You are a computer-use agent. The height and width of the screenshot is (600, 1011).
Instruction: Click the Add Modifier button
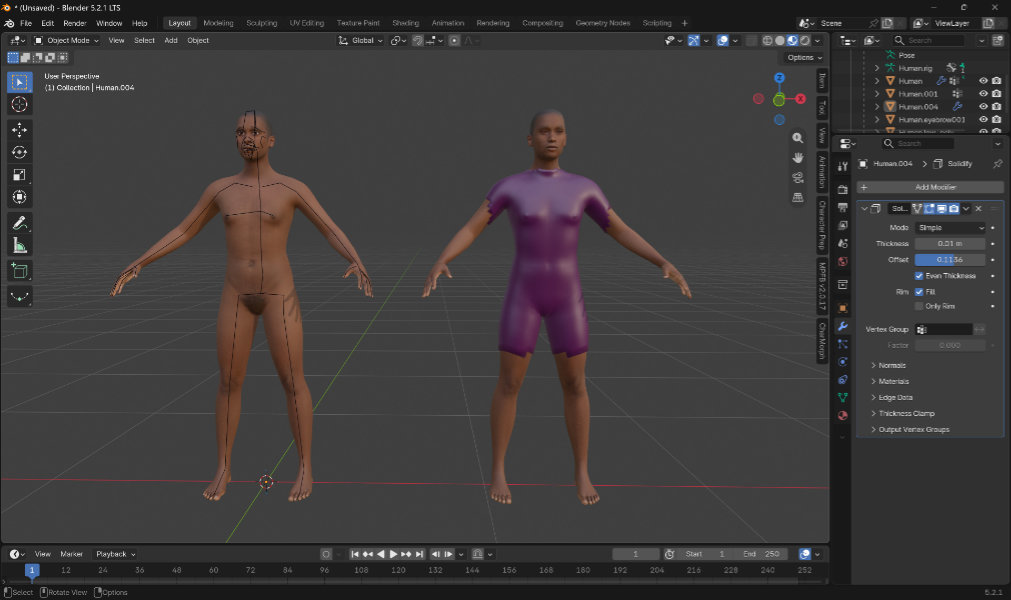click(x=930, y=188)
